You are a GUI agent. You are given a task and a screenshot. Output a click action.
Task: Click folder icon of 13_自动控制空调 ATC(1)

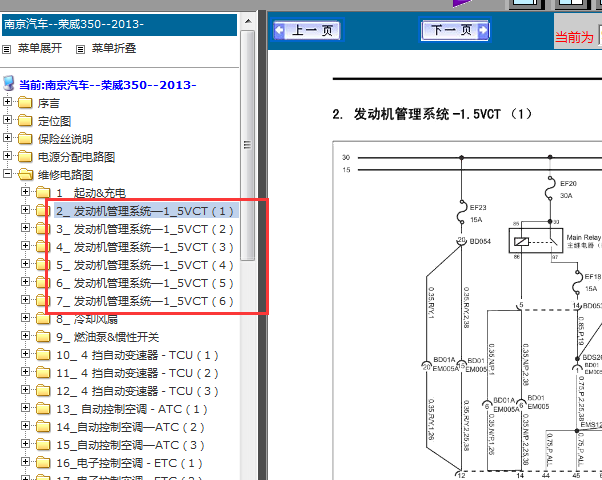(x=43, y=409)
